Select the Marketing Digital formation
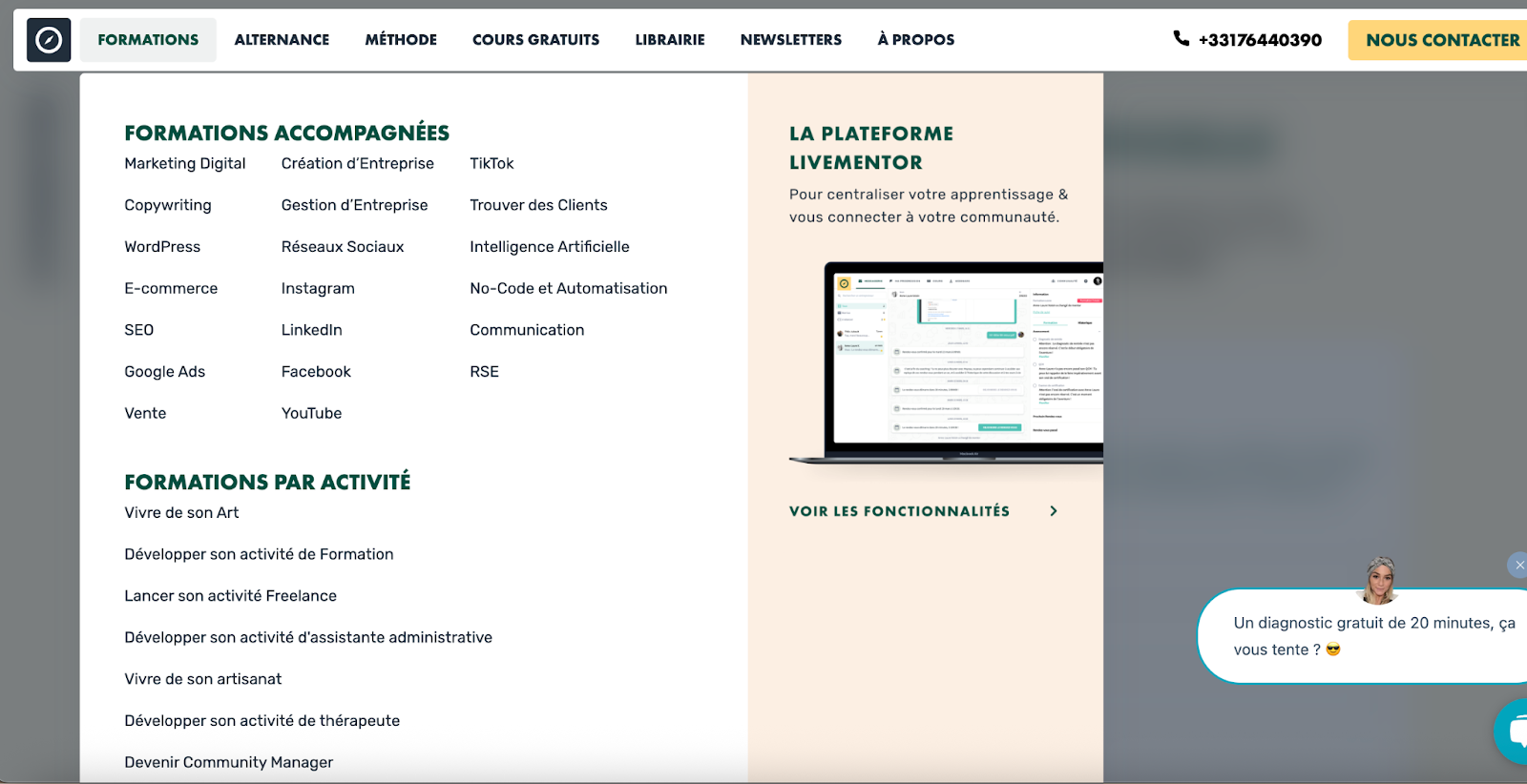This screenshot has height=784, width=1527. 185,164
